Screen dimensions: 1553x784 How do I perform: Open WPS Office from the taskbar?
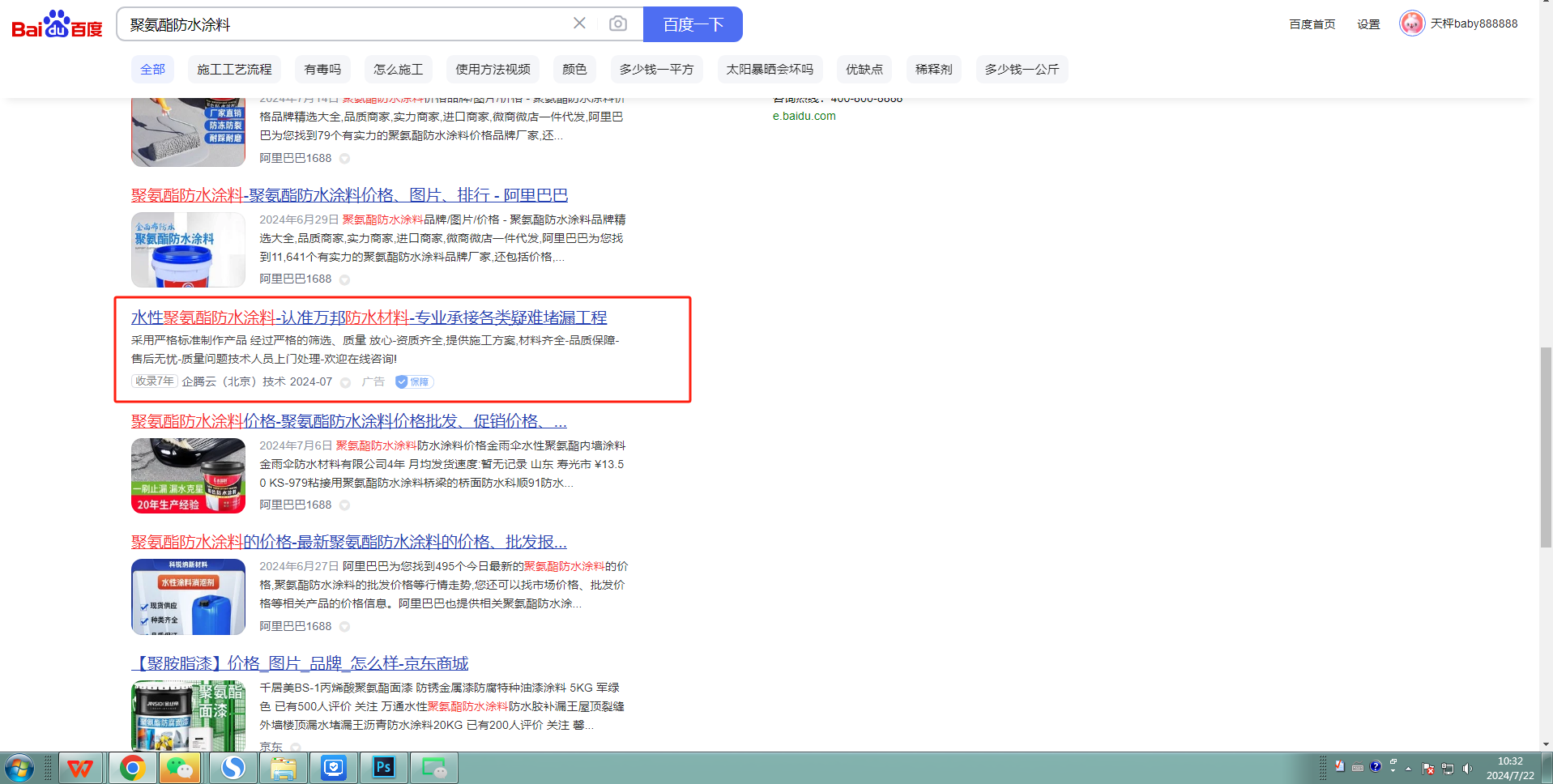pyautogui.click(x=80, y=768)
